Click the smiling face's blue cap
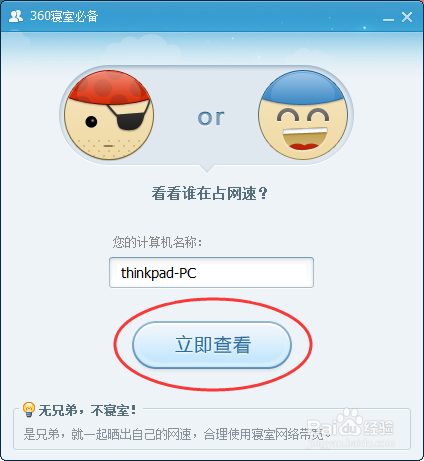The image size is (424, 461). click(x=303, y=87)
